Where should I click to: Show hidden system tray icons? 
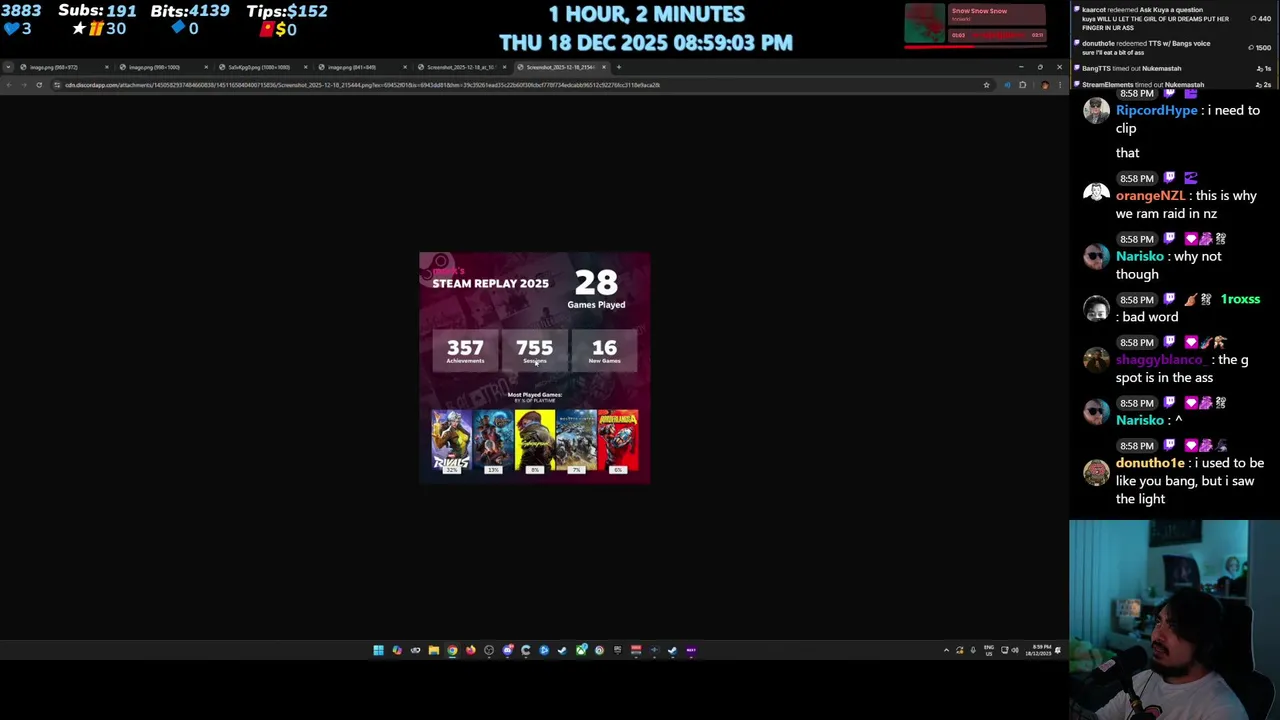946,650
